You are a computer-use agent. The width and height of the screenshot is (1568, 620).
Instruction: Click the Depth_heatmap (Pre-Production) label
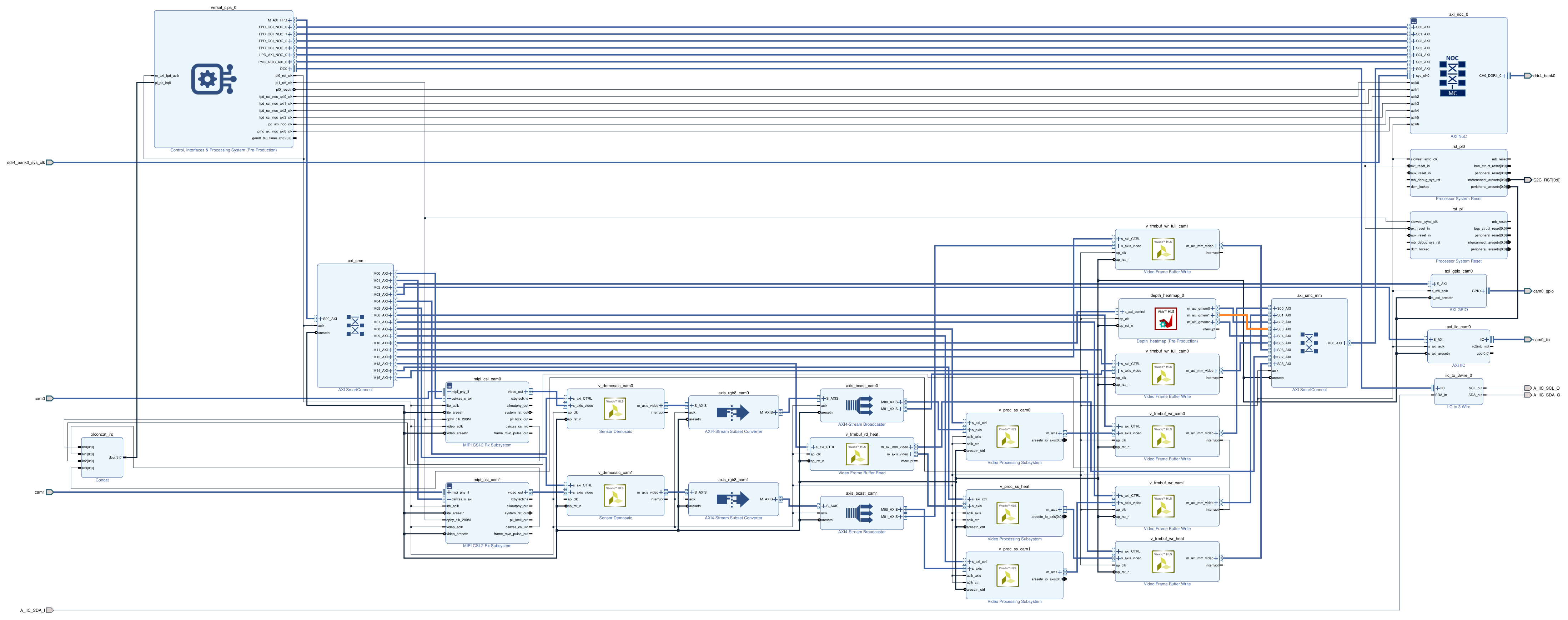1167,341
